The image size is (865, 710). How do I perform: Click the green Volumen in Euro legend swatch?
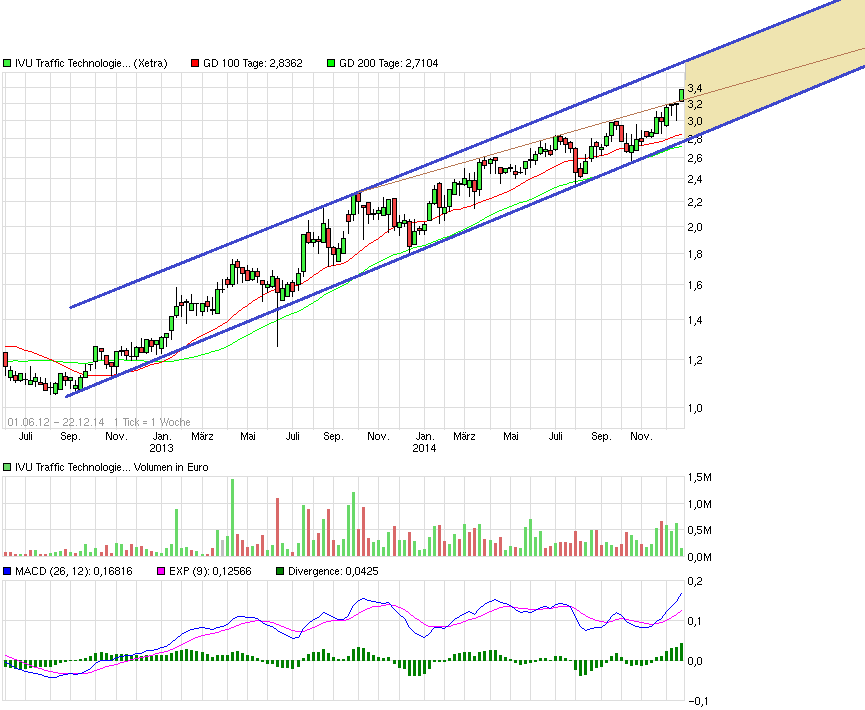tap(7, 467)
